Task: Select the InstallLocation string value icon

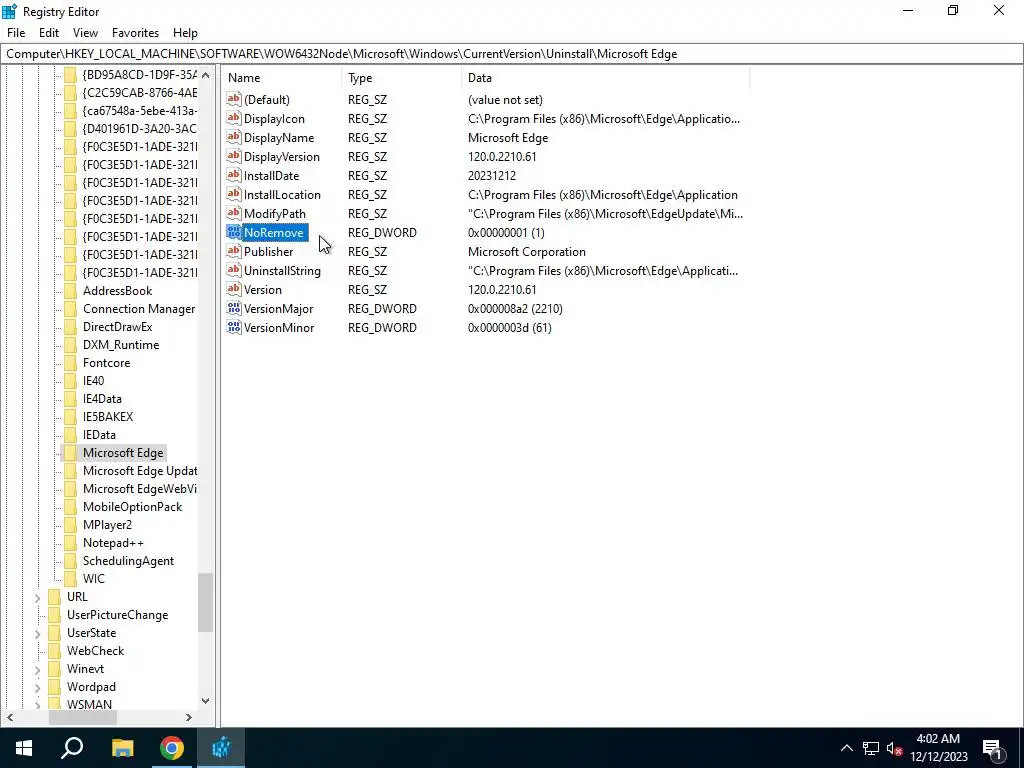Action: 234,194
